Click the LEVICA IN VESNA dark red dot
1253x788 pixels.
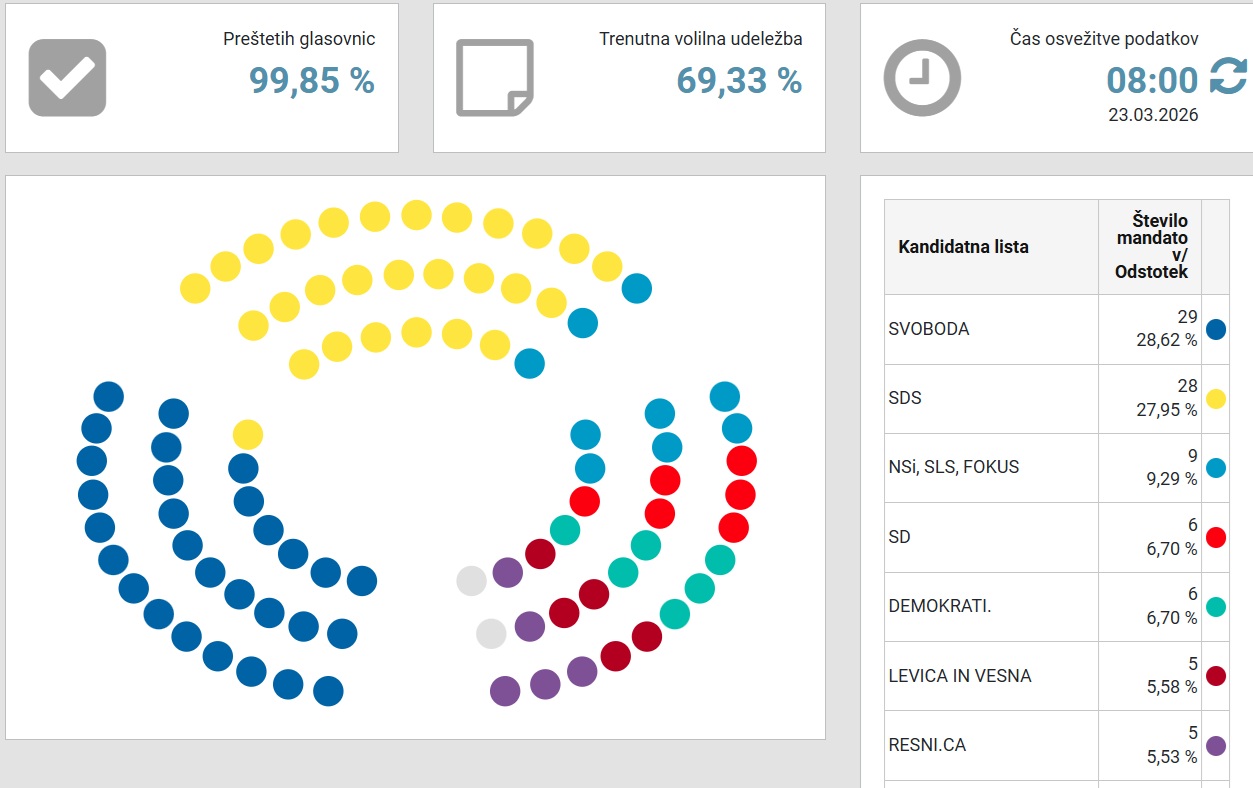coord(1216,676)
